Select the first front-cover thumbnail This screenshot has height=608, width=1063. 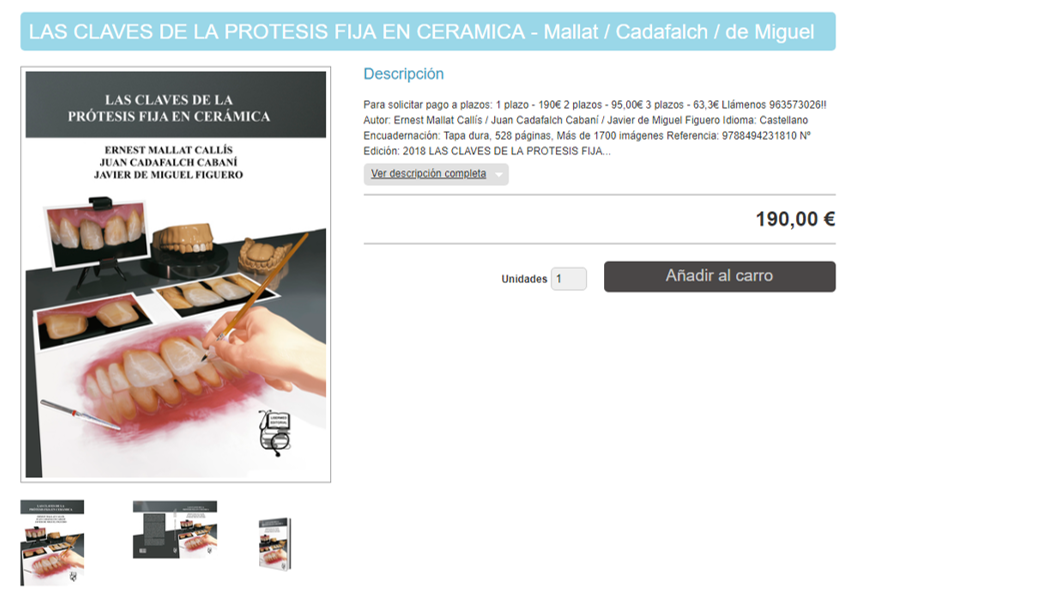(52, 542)
